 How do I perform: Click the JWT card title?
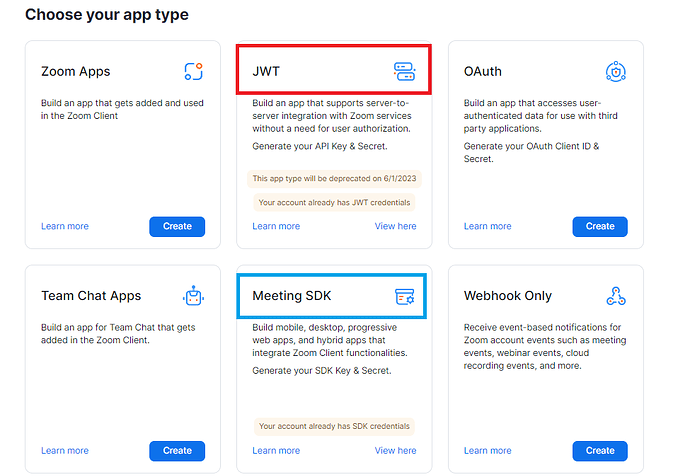[266, 71]
